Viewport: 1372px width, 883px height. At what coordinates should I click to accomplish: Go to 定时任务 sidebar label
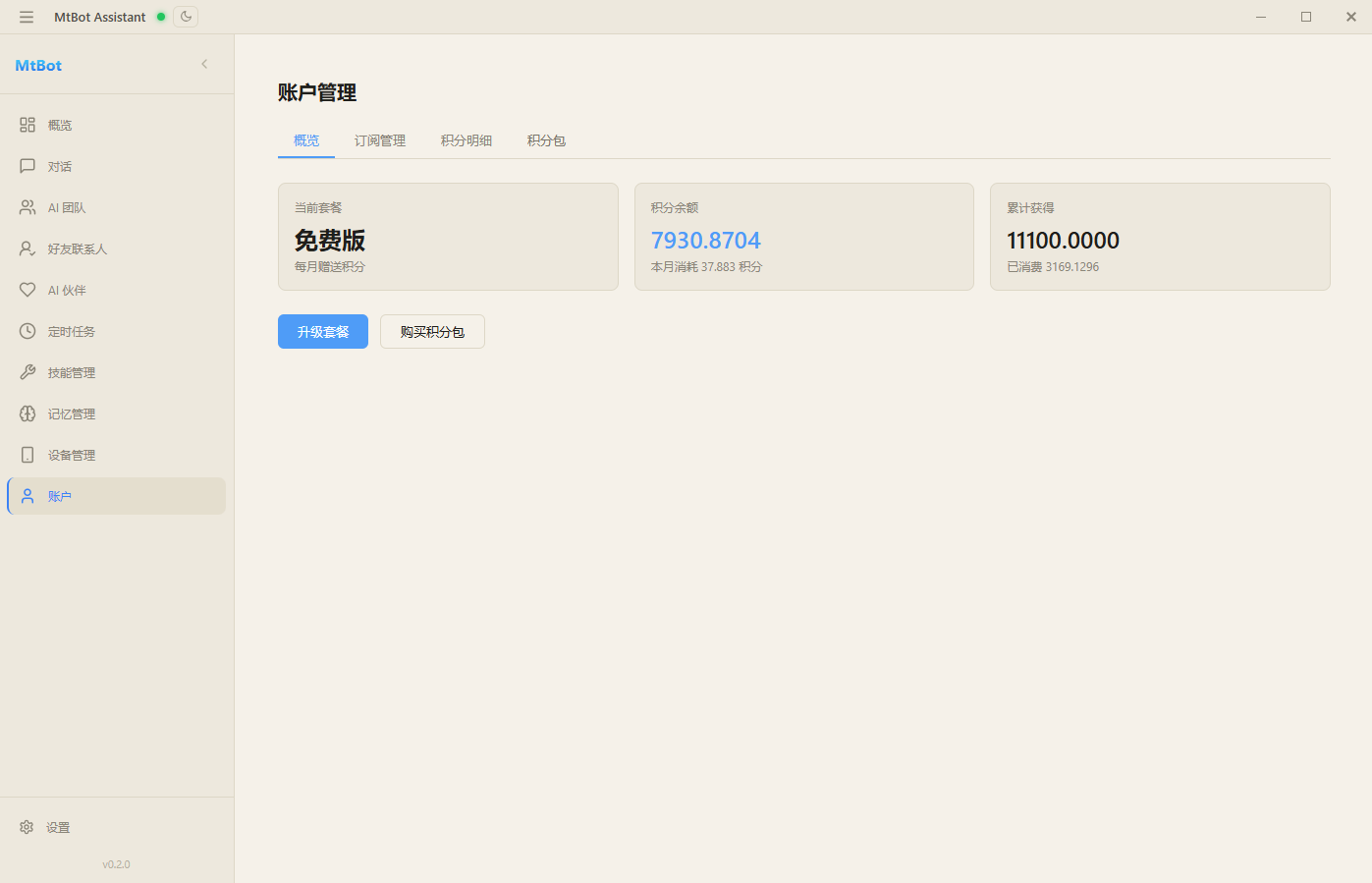72,332
